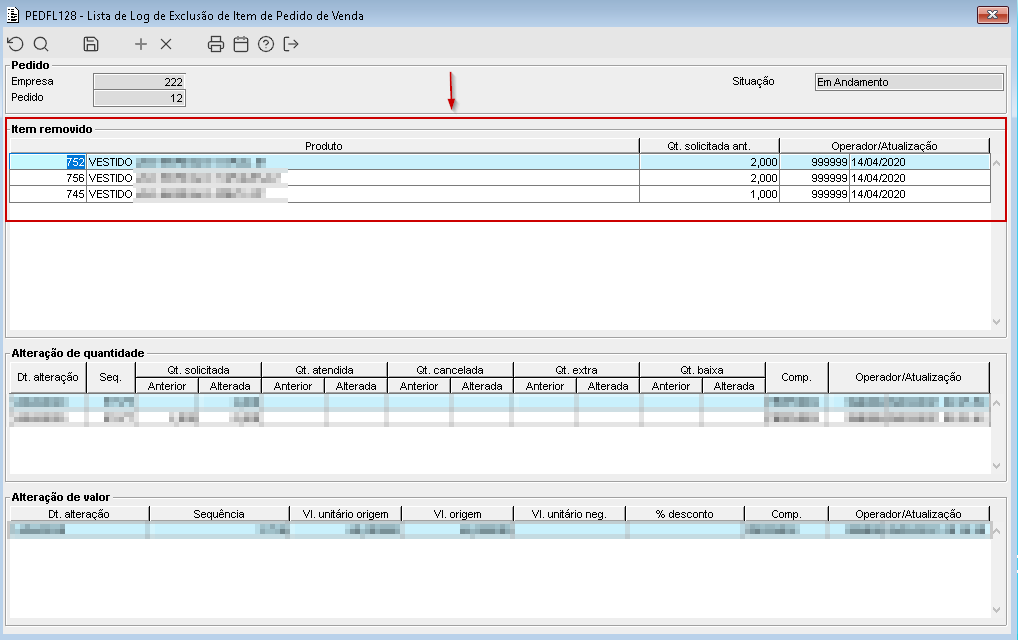Click the document icon in title bar
The height and width of the screenshot is (640, 1018).
[12, 15]
